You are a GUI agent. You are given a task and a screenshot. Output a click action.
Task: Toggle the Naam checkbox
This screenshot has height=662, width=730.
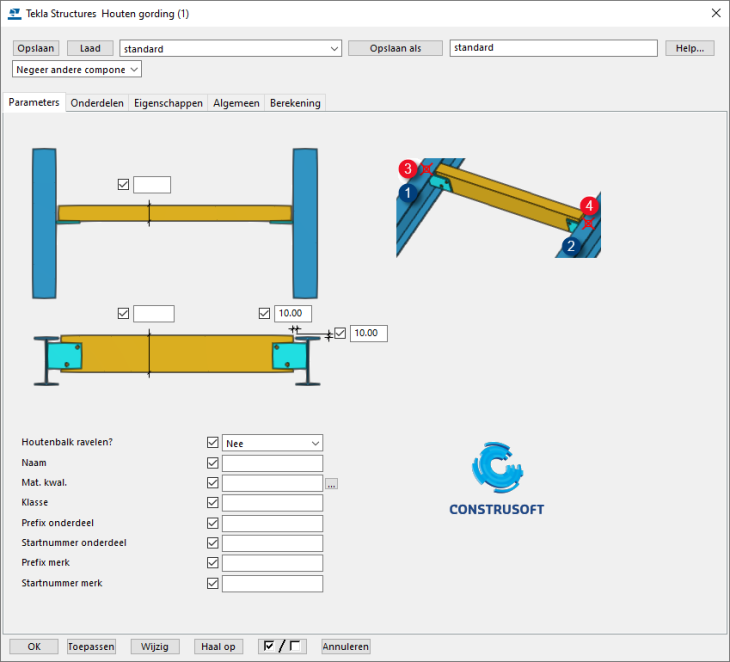click(212, 463)
